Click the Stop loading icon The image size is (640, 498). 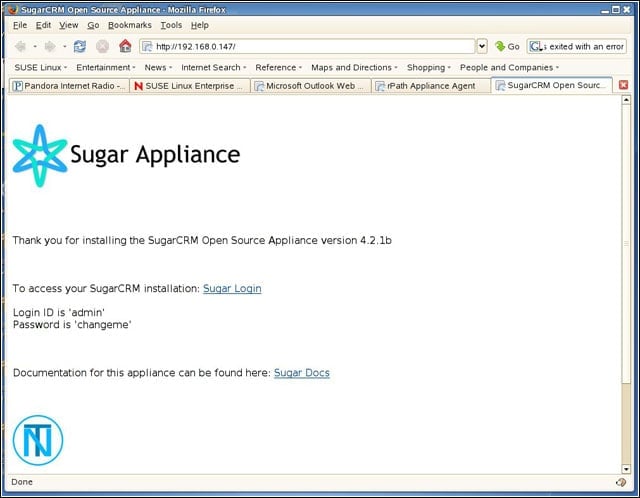102,47
